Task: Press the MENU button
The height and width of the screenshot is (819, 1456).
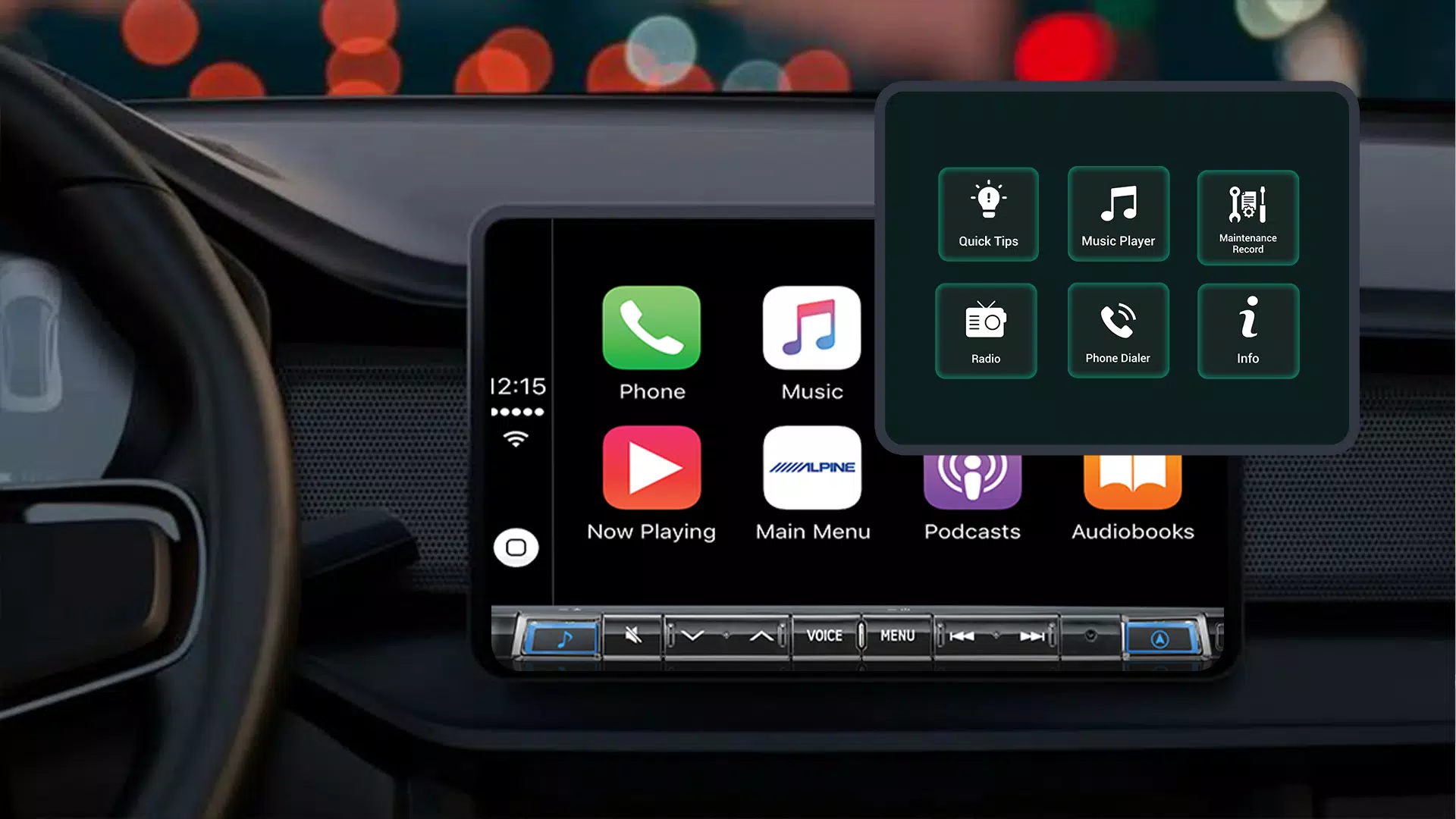Action: click(896, 636)
